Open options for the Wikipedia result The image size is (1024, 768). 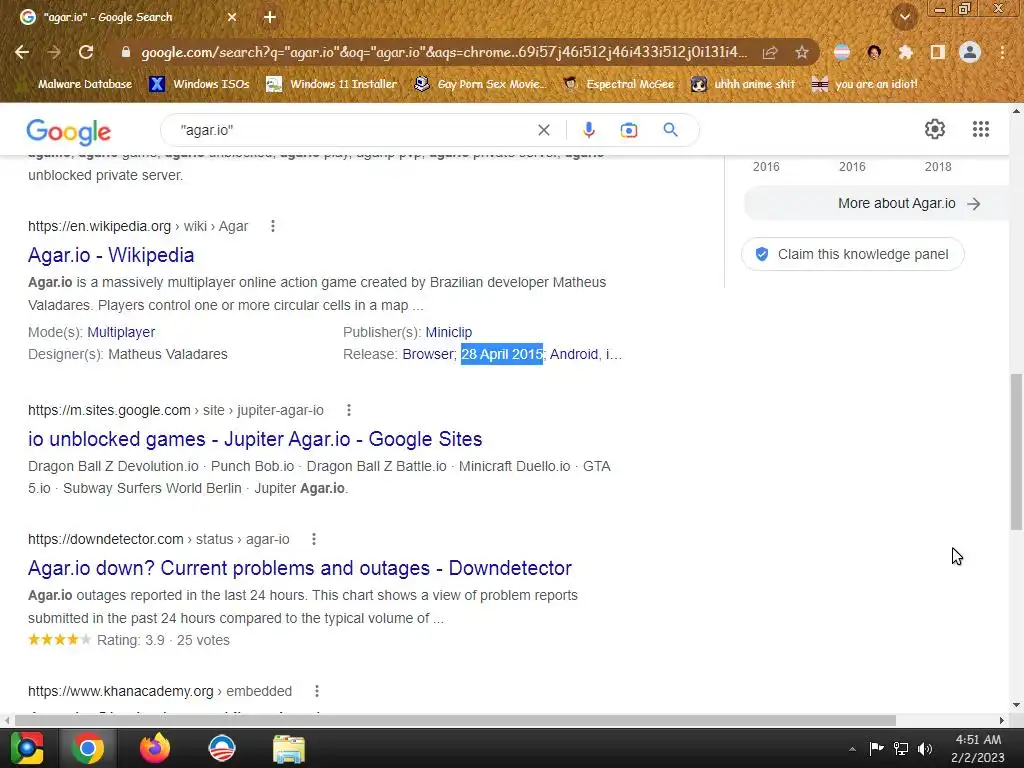(x=273, y=226)
